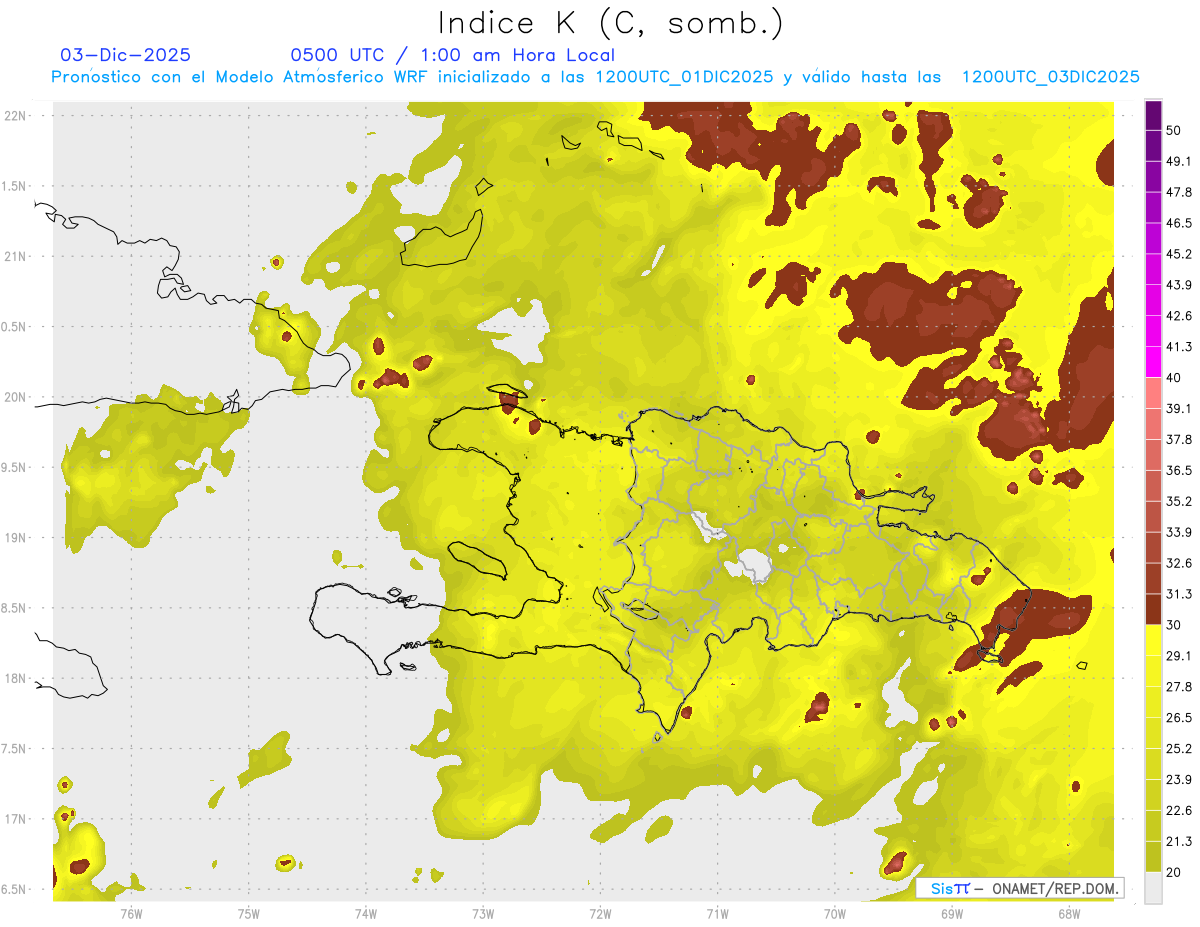Select the '35.2' colorbar value
Image resolution: width=1200 pixels, height=927 pixels.
tap(1179, 501)
